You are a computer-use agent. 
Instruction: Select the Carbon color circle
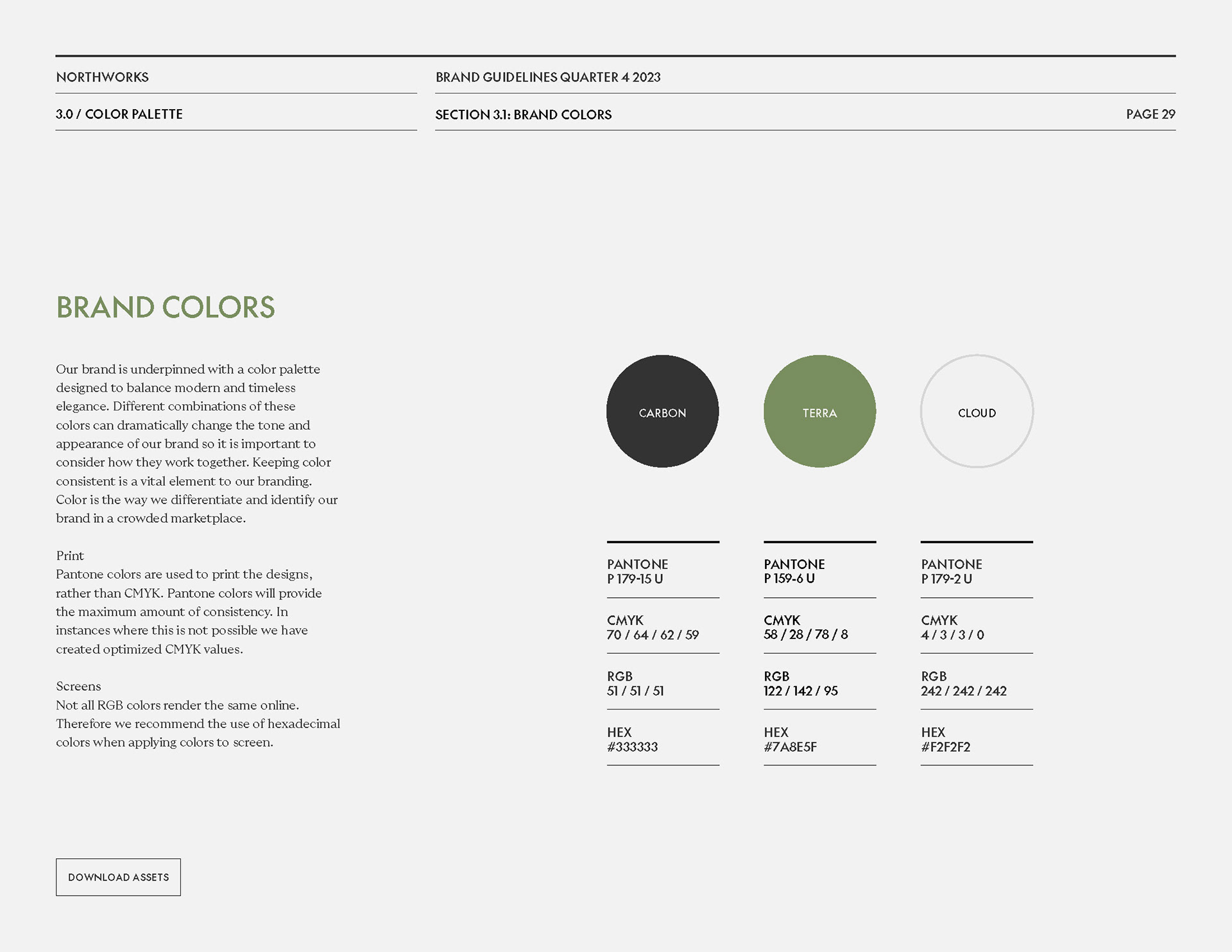coord(663,411)
